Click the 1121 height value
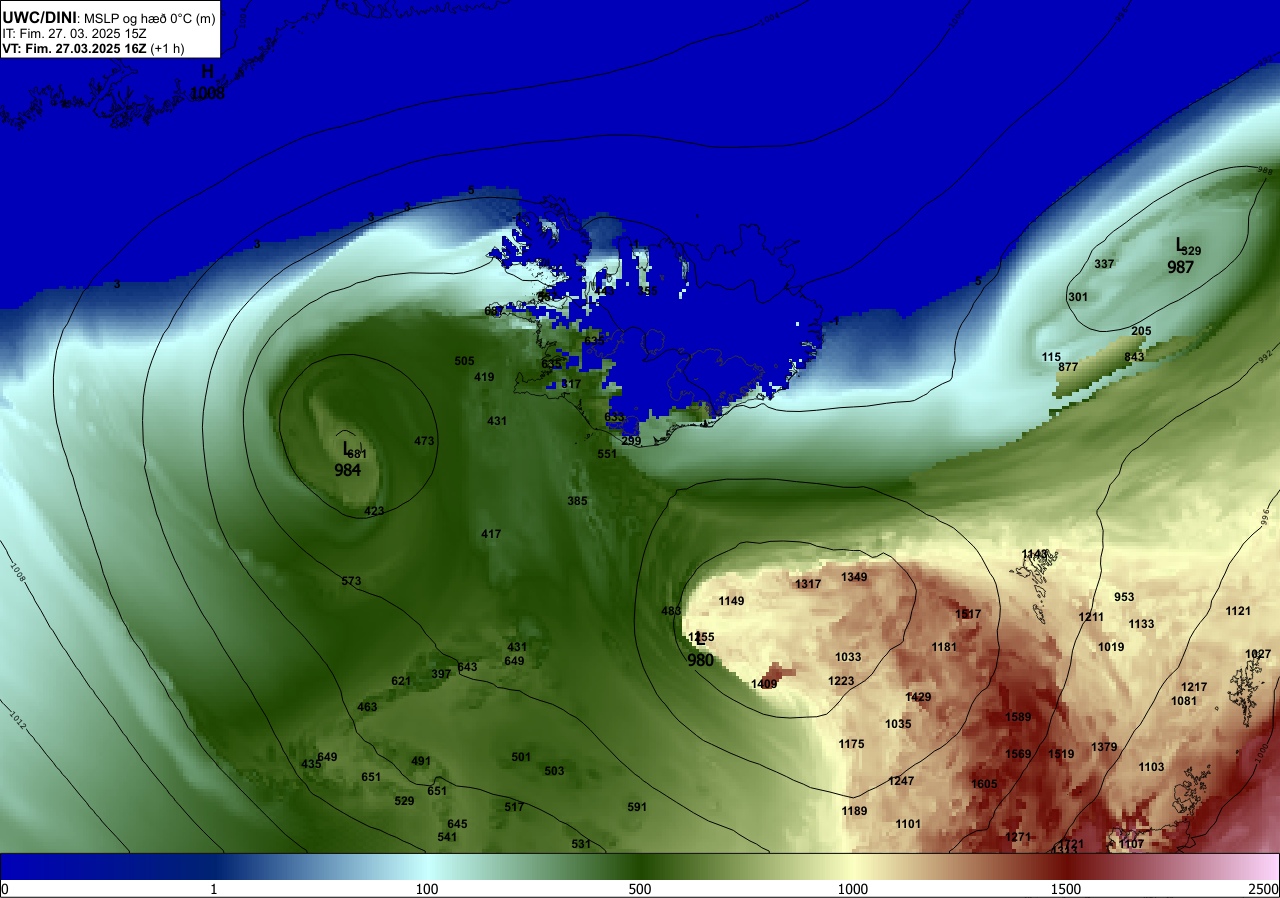1280x898 pixels. coord(1238,611)
